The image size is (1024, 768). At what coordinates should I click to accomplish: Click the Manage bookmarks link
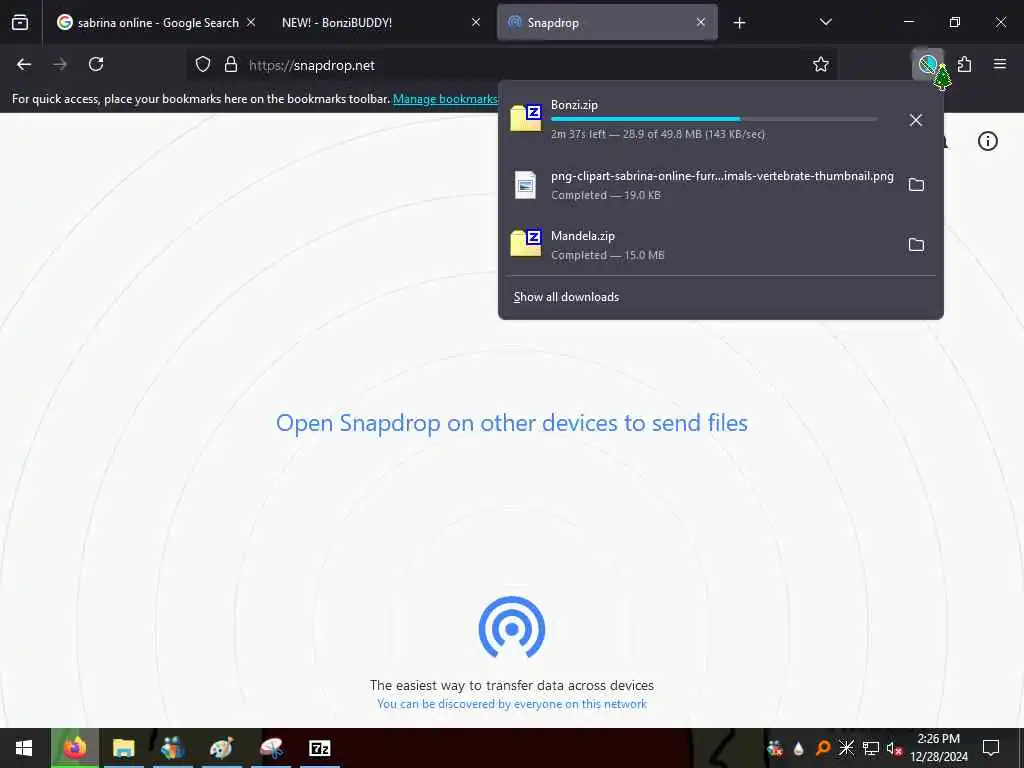(445, 99)
